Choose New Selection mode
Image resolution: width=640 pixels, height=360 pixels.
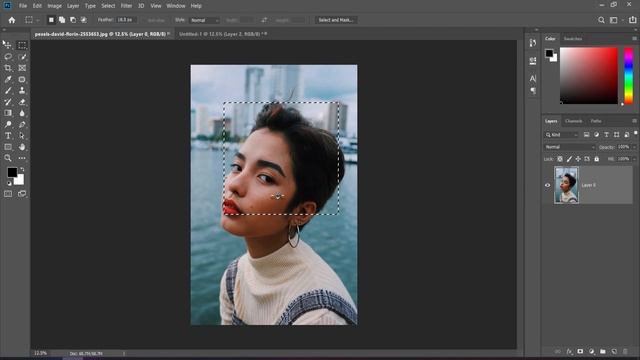51,20
